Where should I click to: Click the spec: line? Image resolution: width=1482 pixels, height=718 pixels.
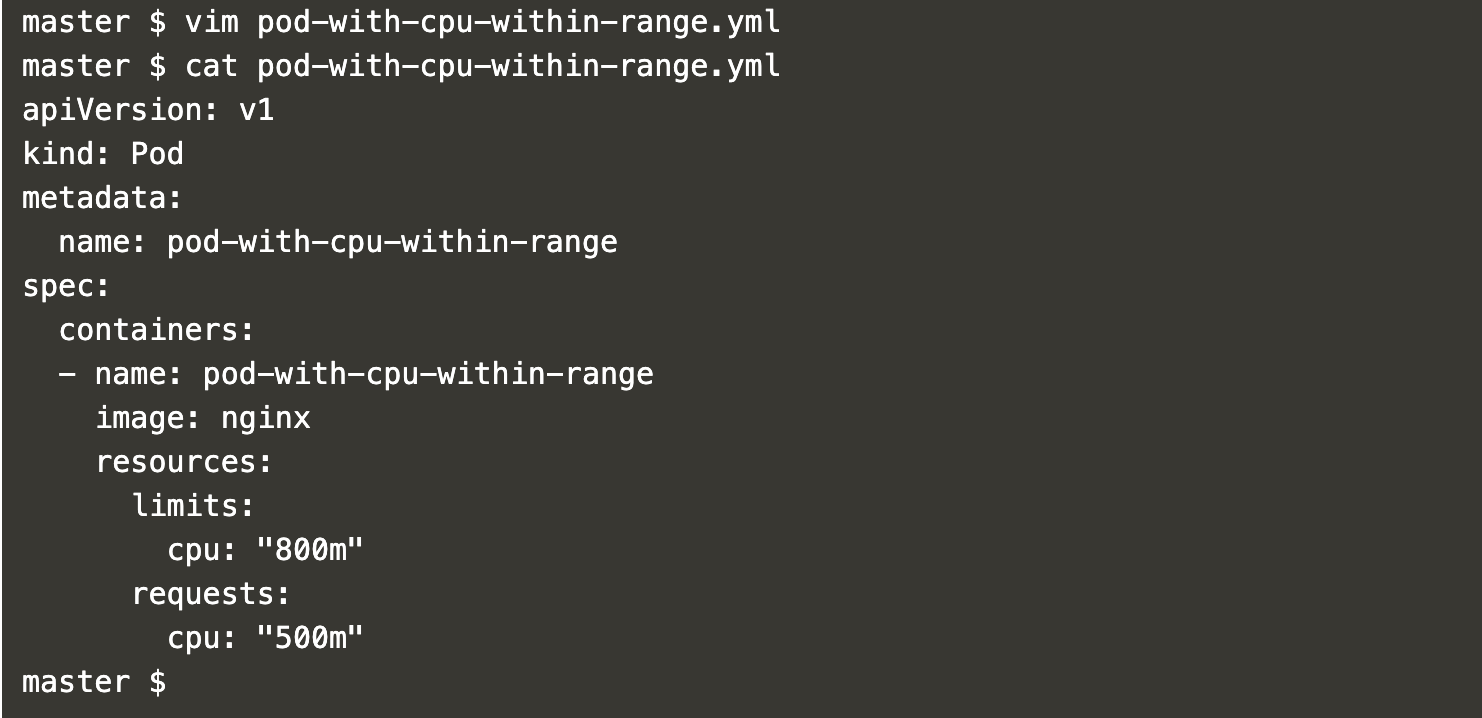(x=66, y=286)
